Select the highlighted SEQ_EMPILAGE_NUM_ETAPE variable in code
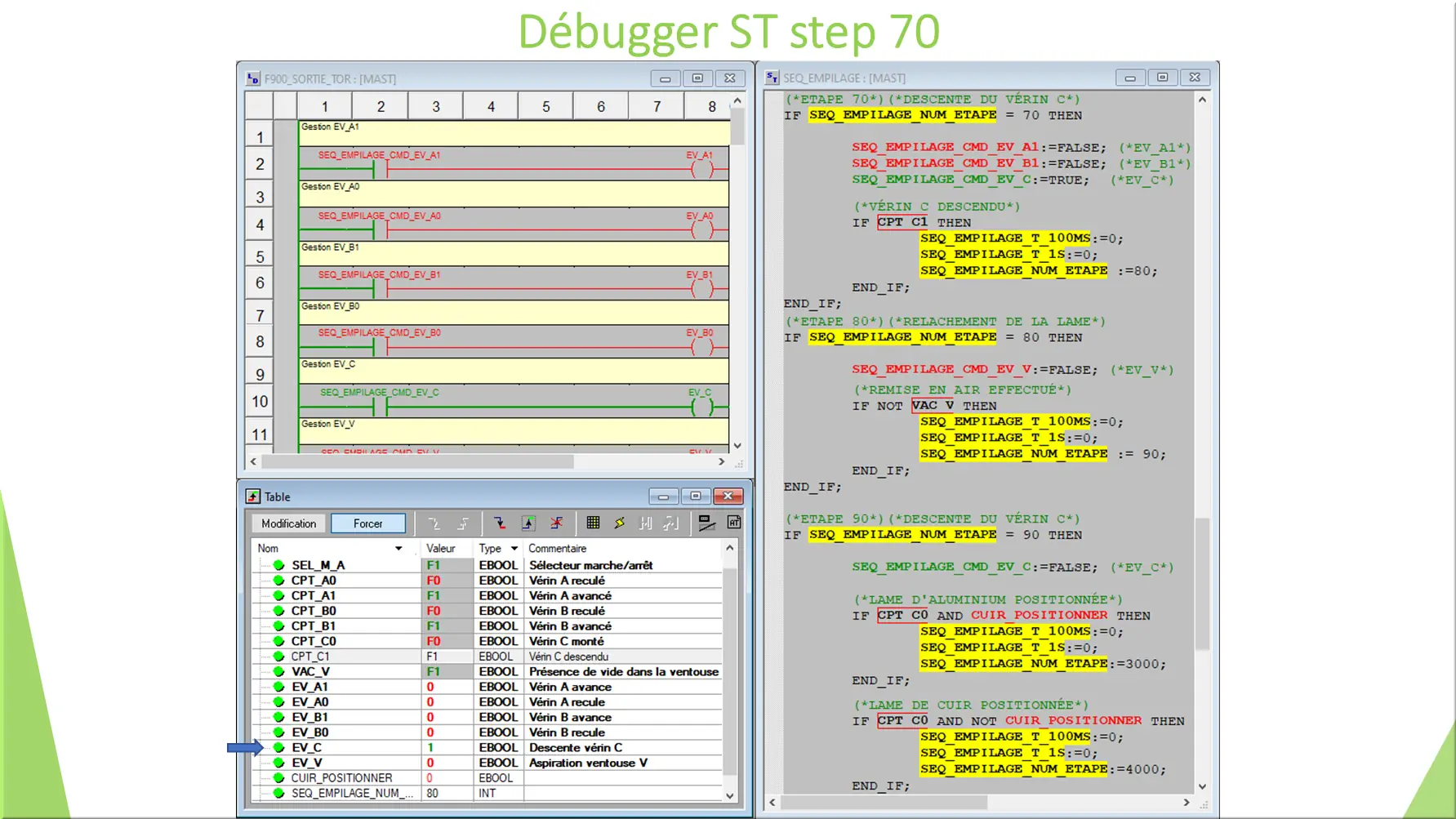This screenshot has width=1456, height=819. [x=902, y=114]
